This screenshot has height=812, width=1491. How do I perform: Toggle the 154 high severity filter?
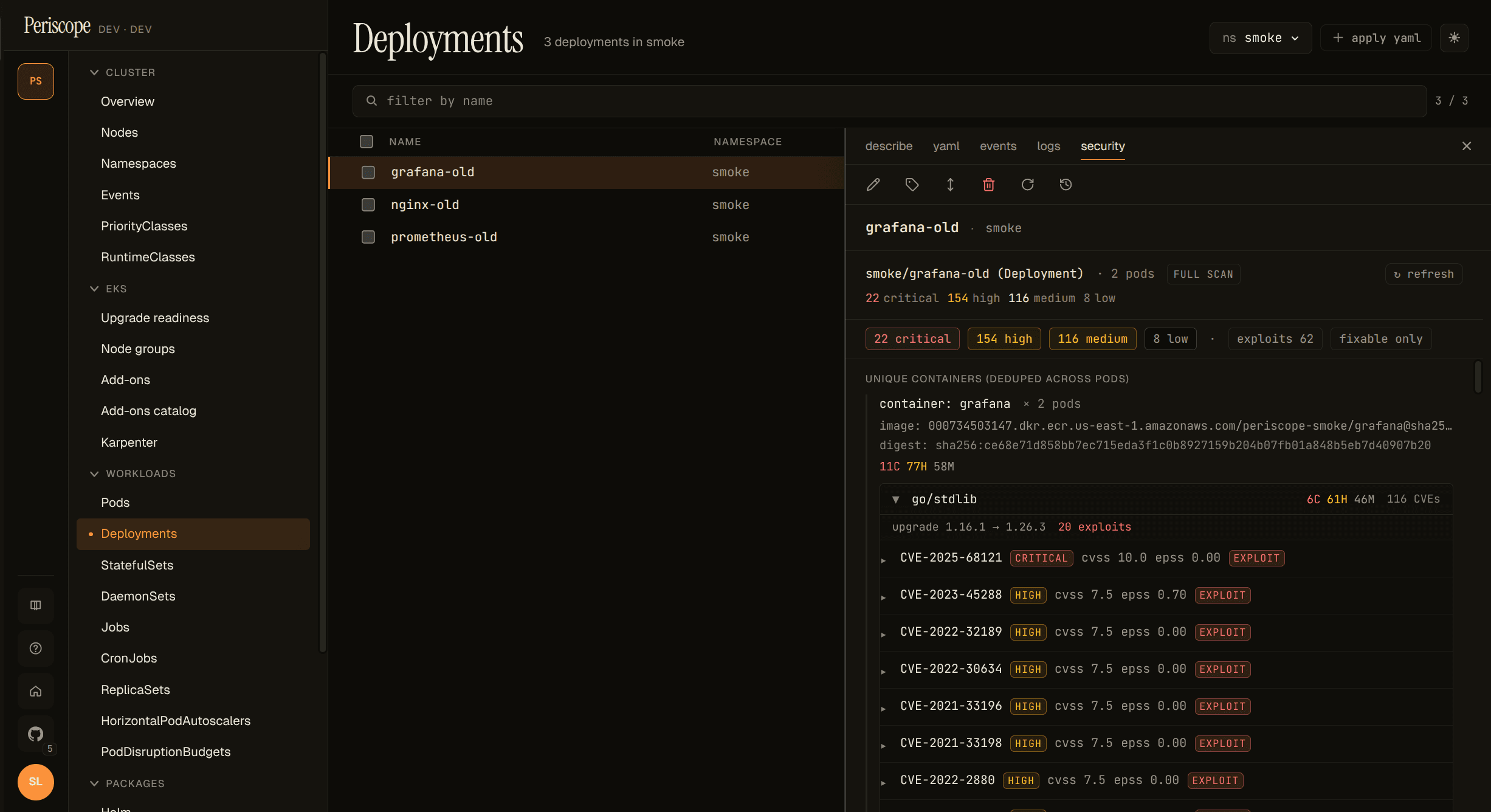pyautogui.click(x=1004, y=339)
